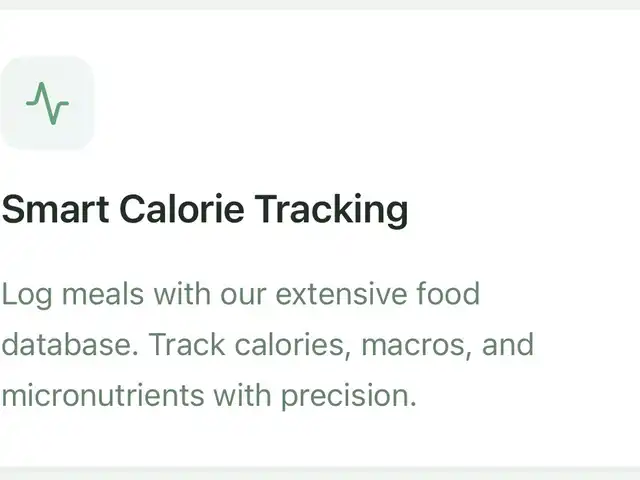
Task: Select the Smart Calorie Tracking heading
Action: (x=205, y=210)
